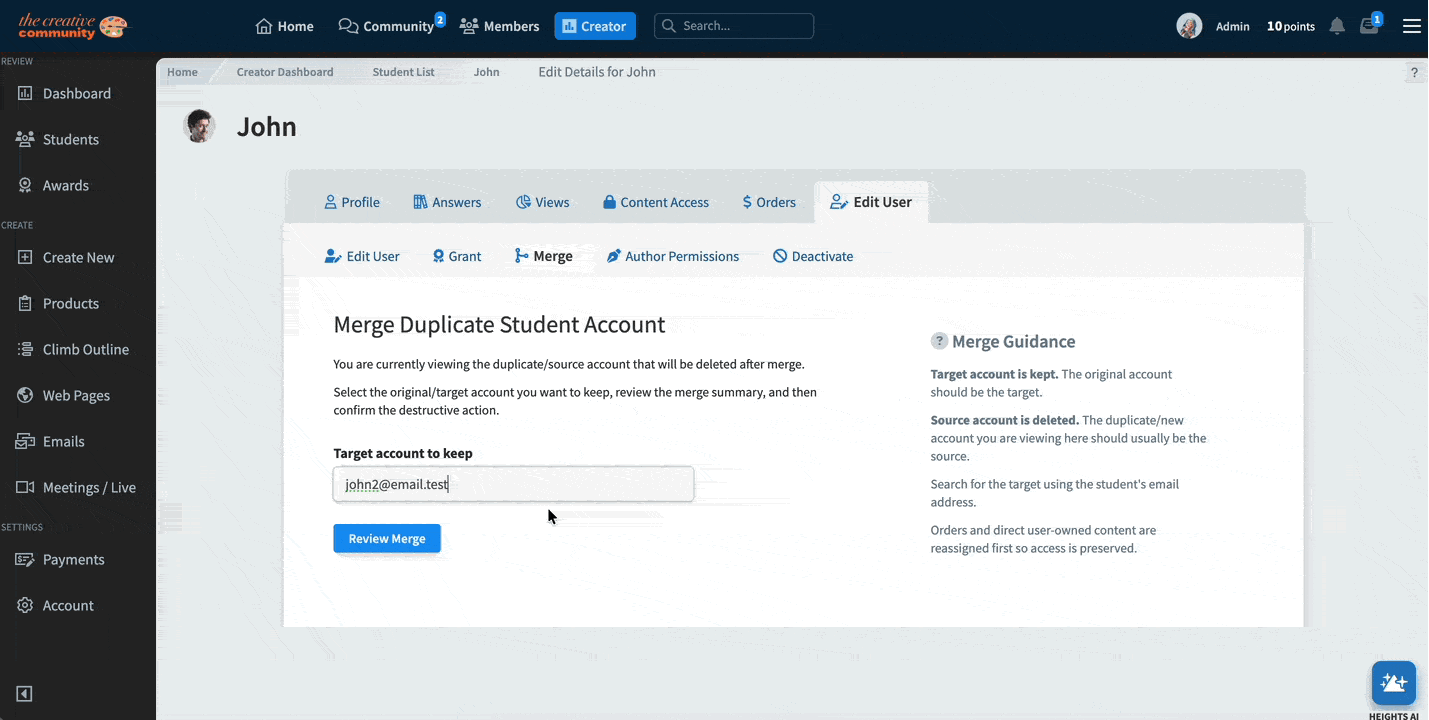This screenshot has width=1429, height=720.
Task: Open Meetings / Live in the sidebar
Action: point(78,487)
